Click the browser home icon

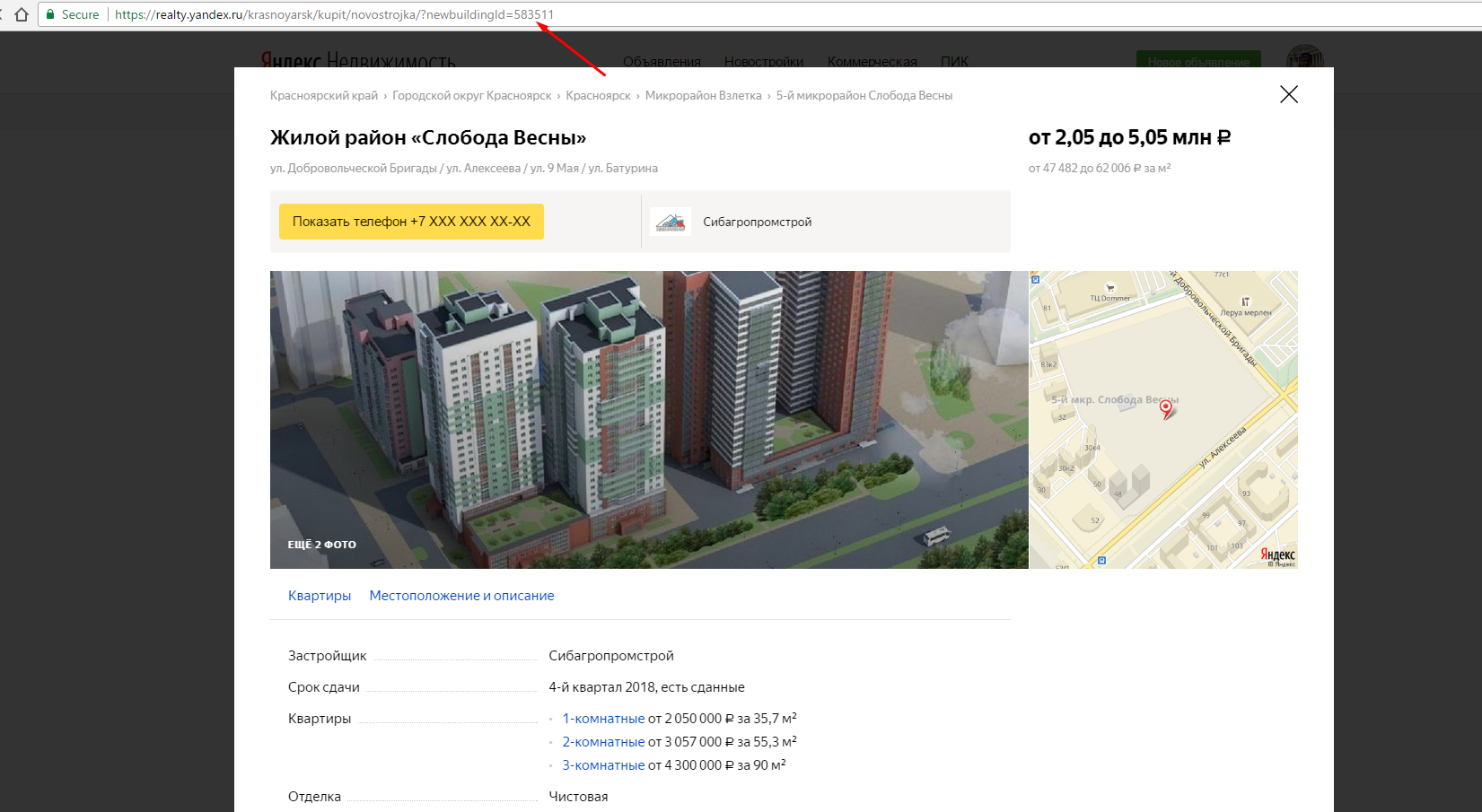click(22, 14)
